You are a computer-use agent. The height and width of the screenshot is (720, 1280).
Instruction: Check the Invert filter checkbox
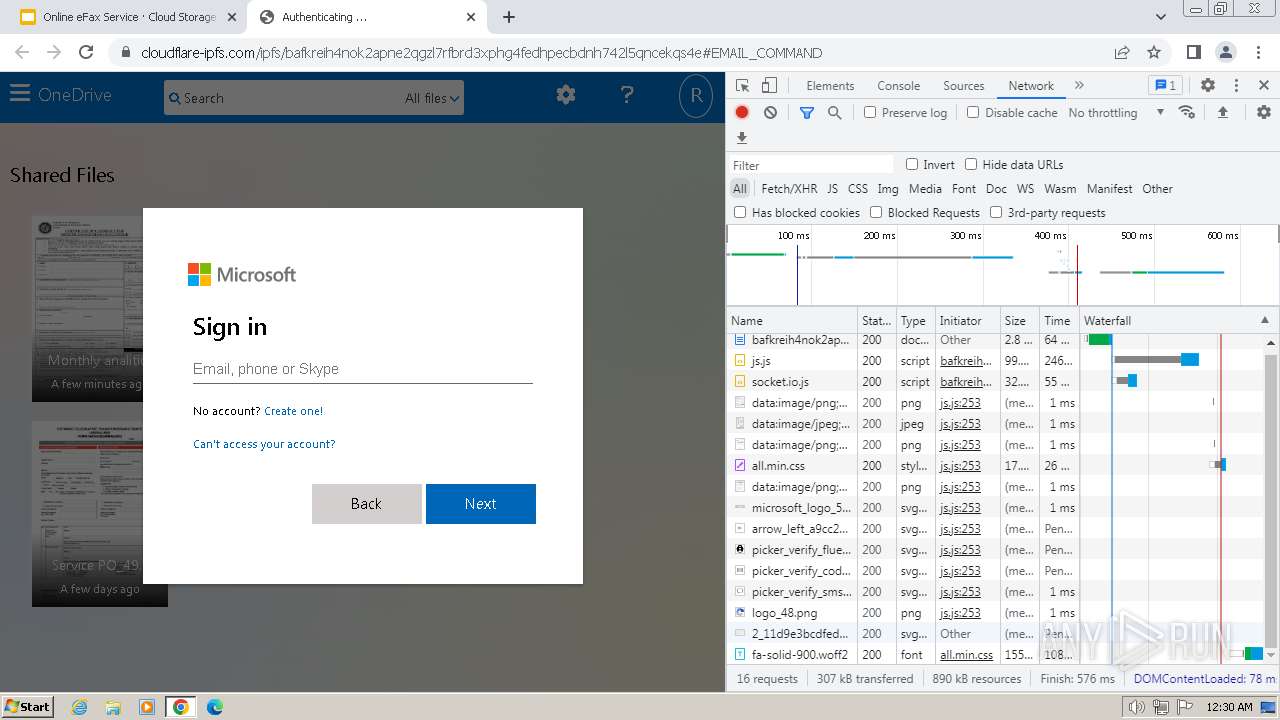coord(912,164)
